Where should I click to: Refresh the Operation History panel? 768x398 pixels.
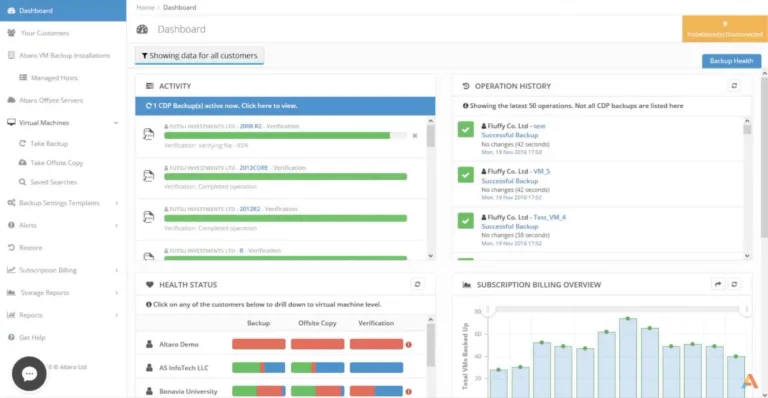point(734,86)
